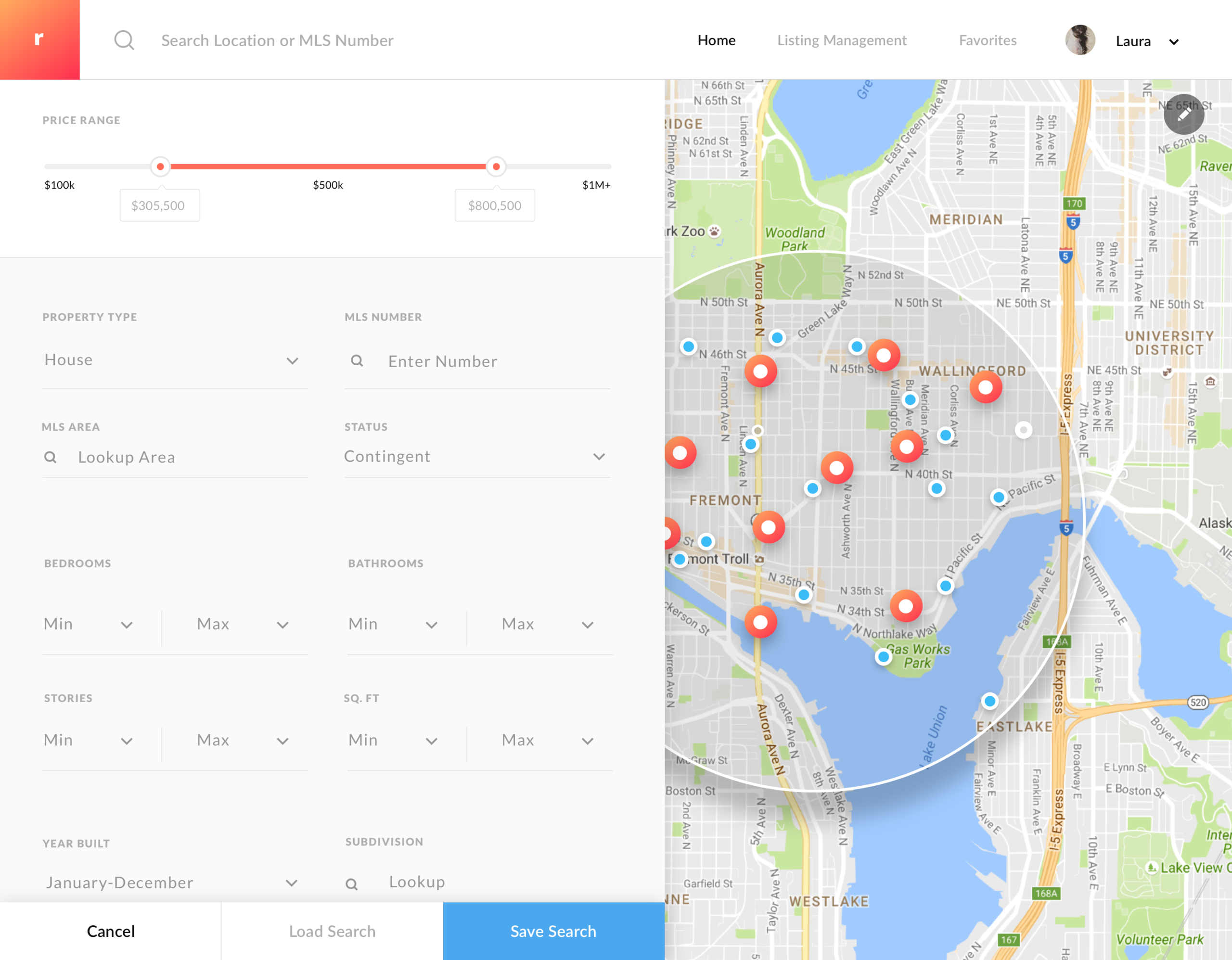
Task: Open the Sq. Ft Max dropdown
Action: [548, 741]
